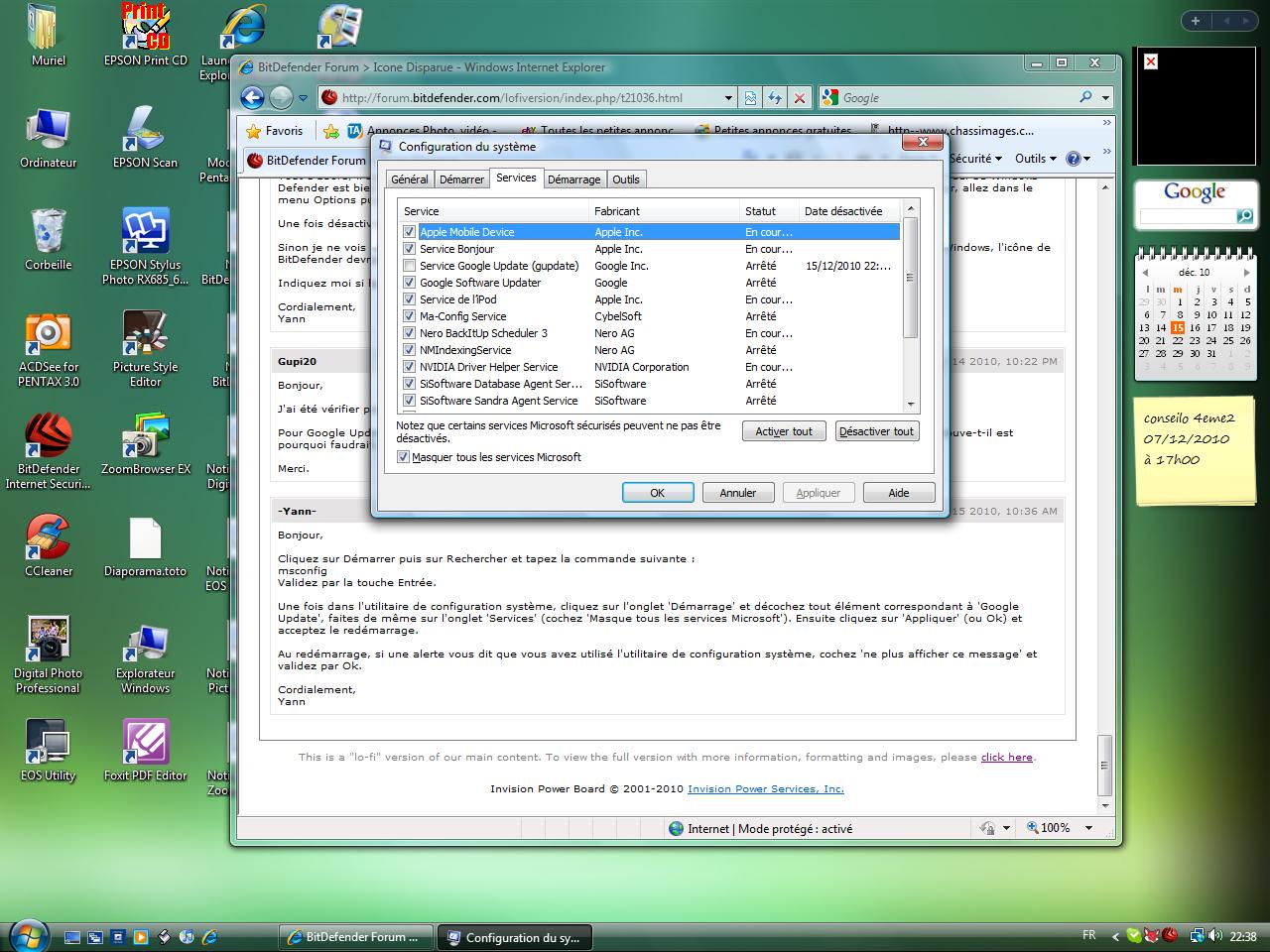The width and height of the screenshot is (1270, 952).
Task: Select the BitDefender Forum browser tab
Action: pyautogui.click(x=307, y=160)
